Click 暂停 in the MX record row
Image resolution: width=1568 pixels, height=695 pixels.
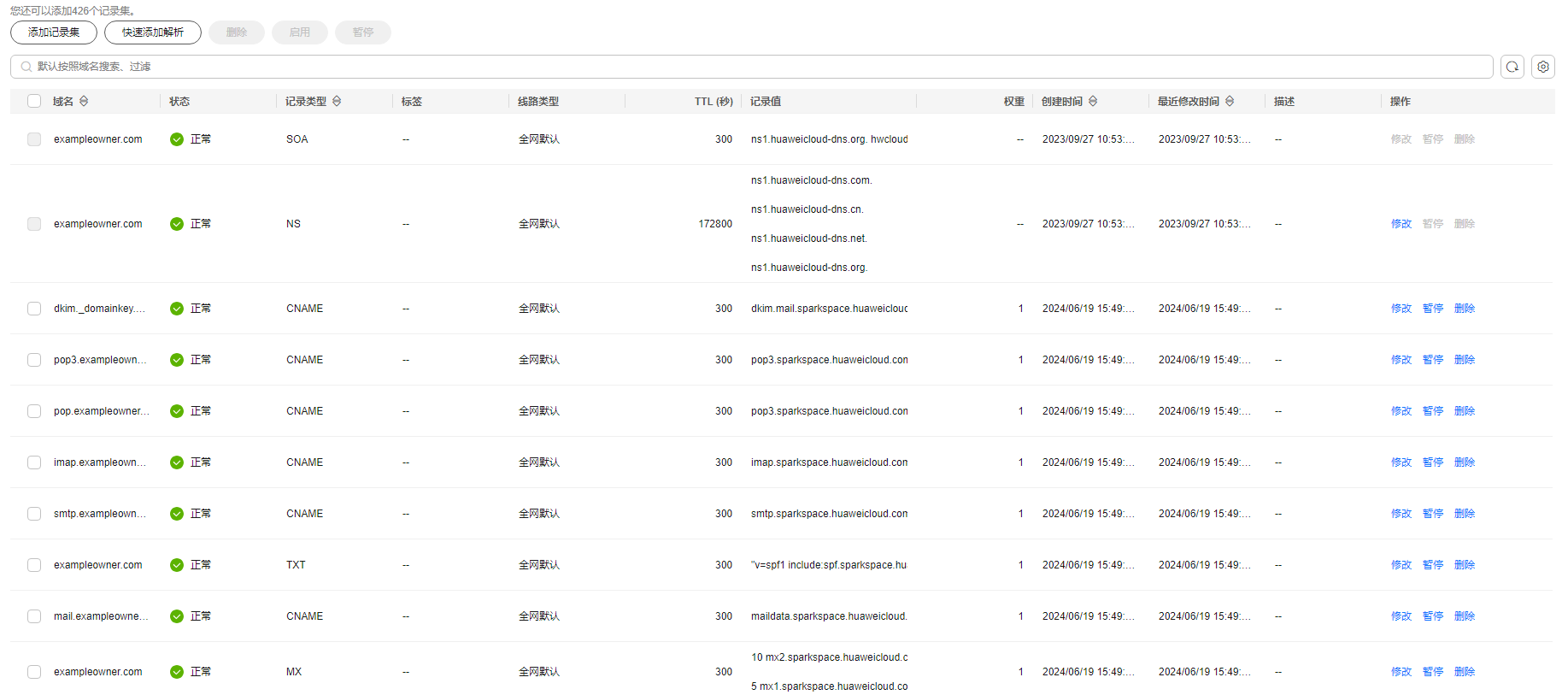(1433, 672)
